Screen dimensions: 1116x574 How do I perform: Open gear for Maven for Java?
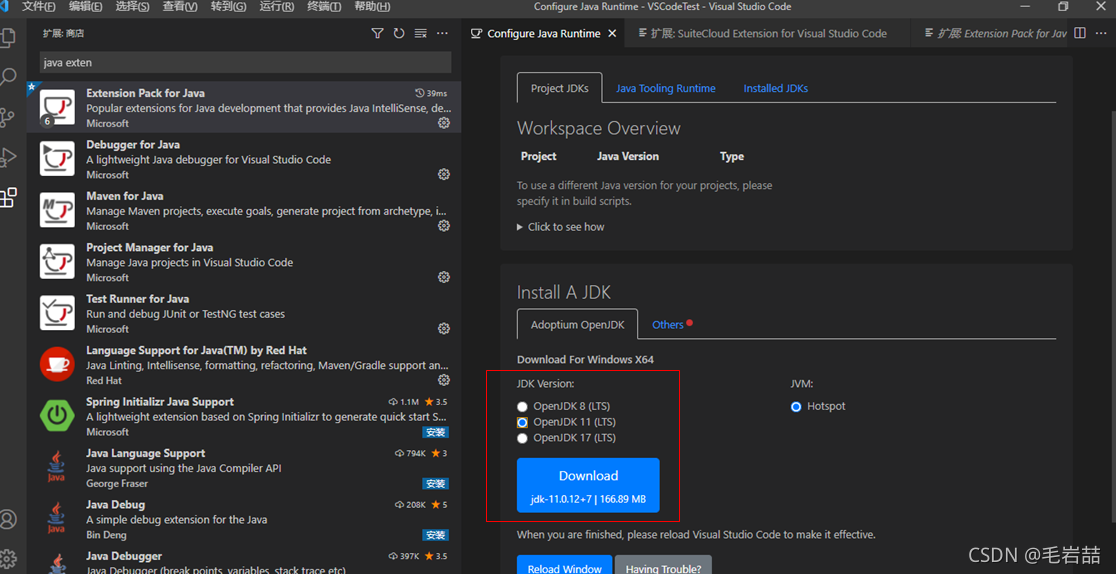[x=443, y=226]
